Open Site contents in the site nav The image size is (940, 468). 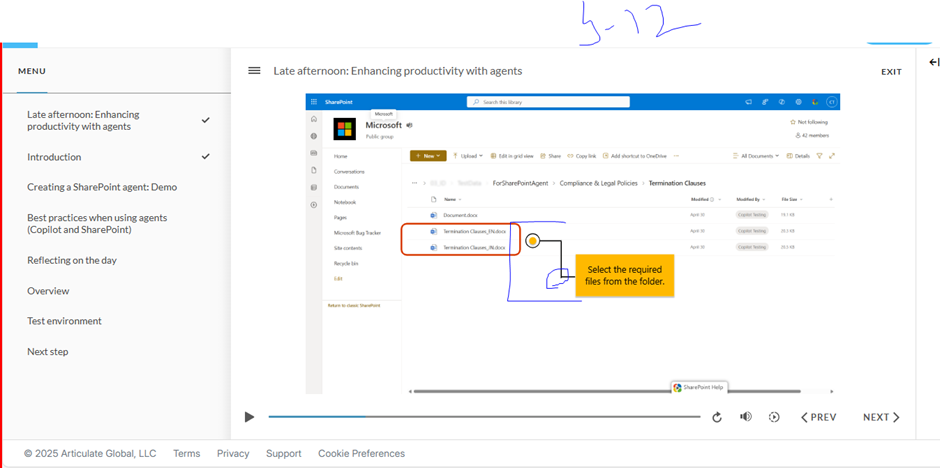pos(348,248)
